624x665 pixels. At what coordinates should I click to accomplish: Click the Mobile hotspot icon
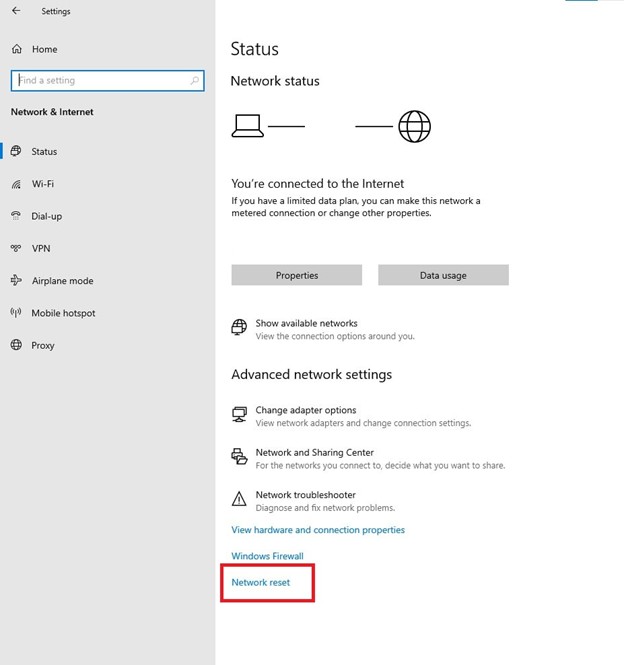16,313
